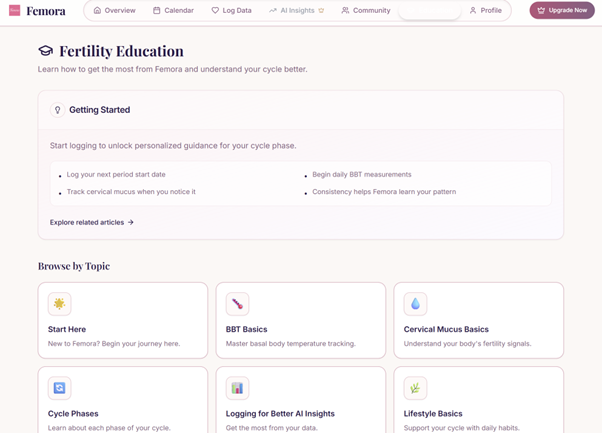Click the Upgrade Now button

click(562, 10)
